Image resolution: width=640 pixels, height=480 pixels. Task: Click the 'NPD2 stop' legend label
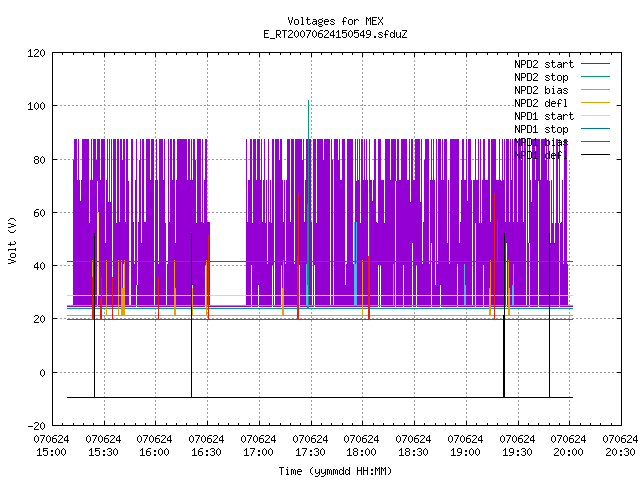(541, 77)
